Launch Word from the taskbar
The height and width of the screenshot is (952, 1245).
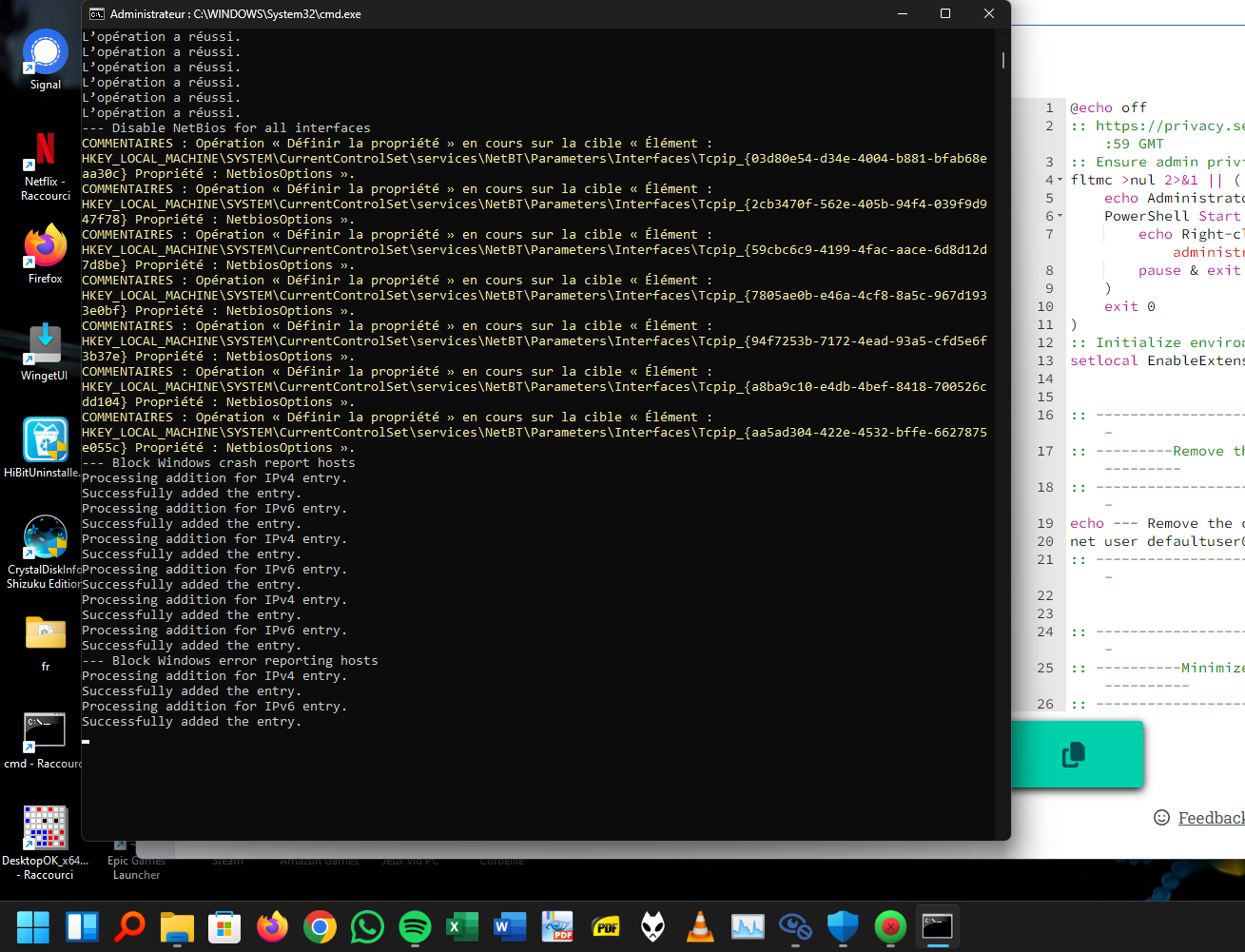(510, 926)
